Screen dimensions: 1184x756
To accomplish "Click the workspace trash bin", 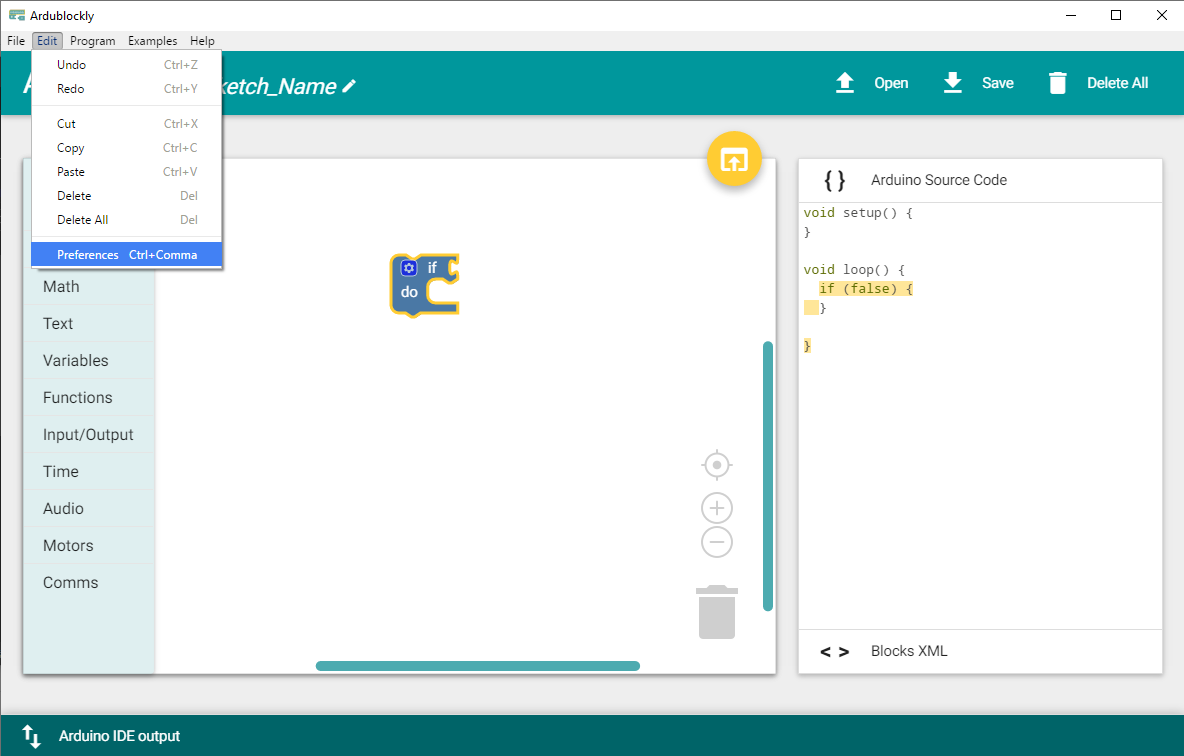I will pyautogui.click(x=717, y=612).
